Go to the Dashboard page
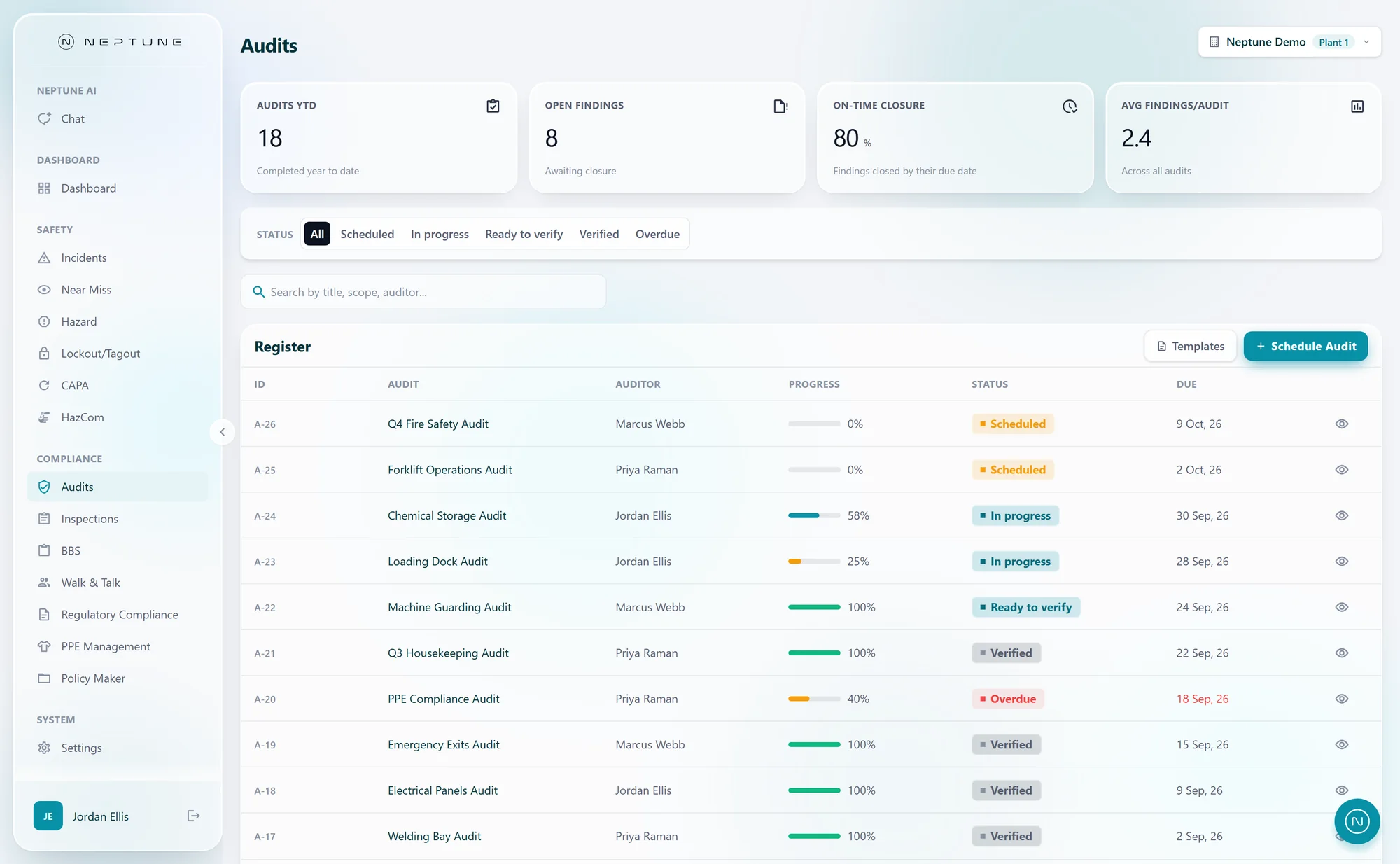 pos(118,188)
